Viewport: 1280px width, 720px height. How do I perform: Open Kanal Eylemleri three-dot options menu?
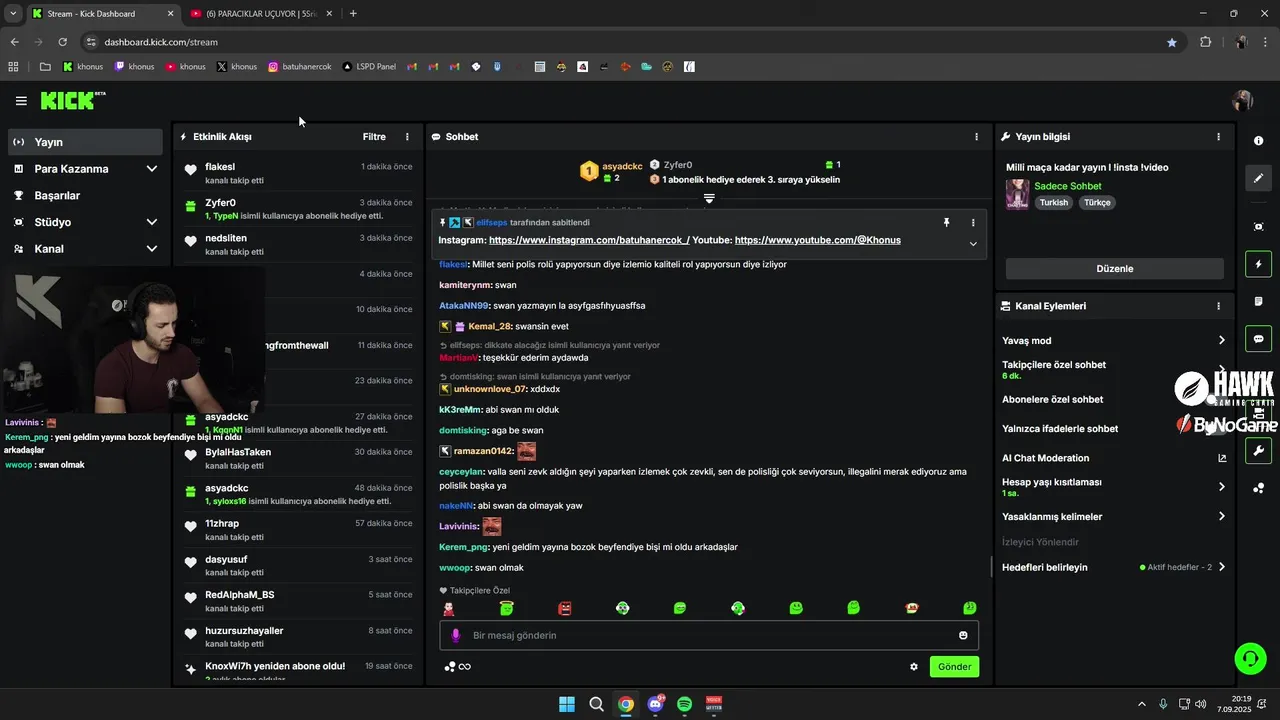coord(1218,306)
